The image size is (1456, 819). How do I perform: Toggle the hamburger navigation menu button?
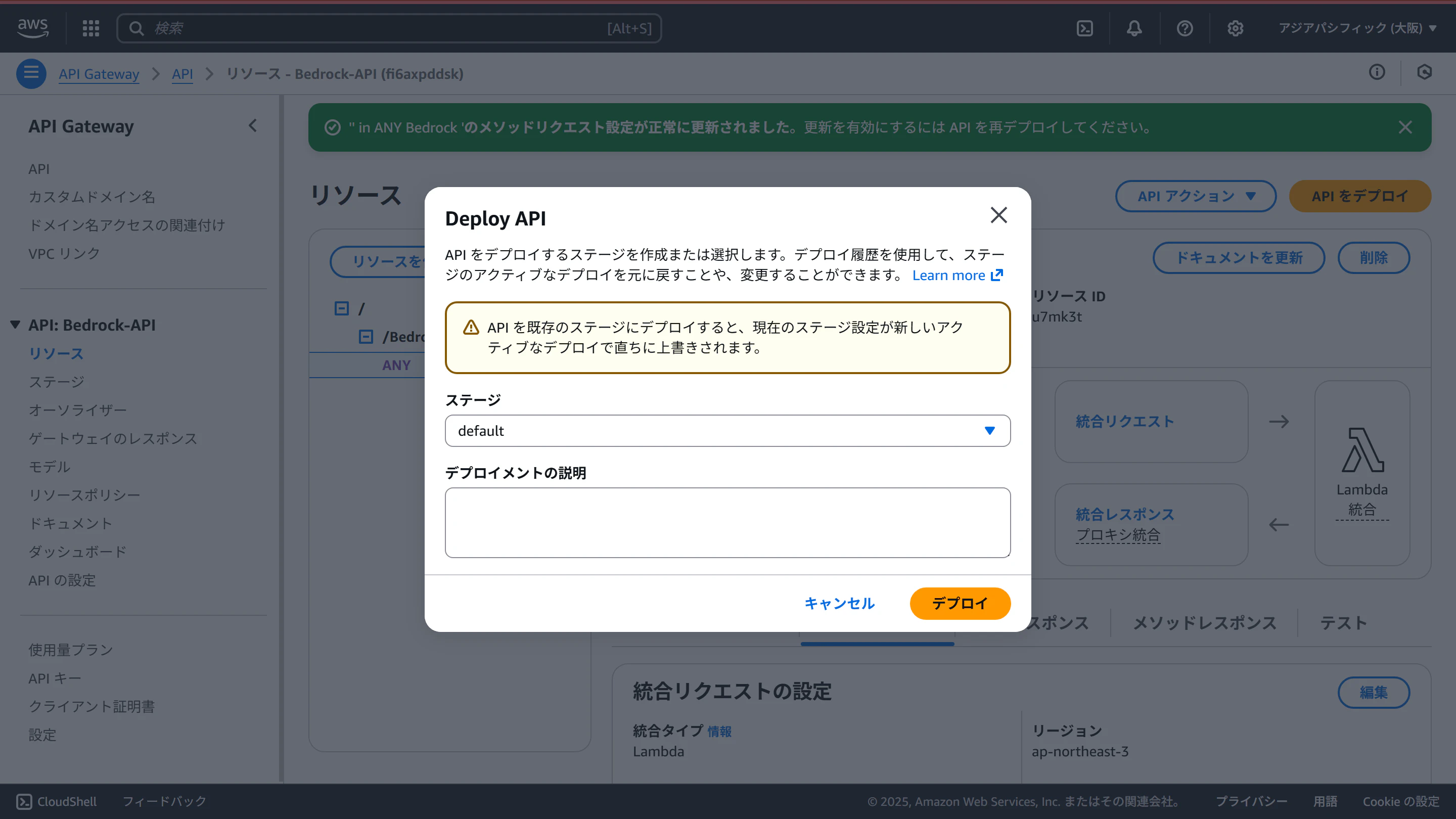[31, 73]
